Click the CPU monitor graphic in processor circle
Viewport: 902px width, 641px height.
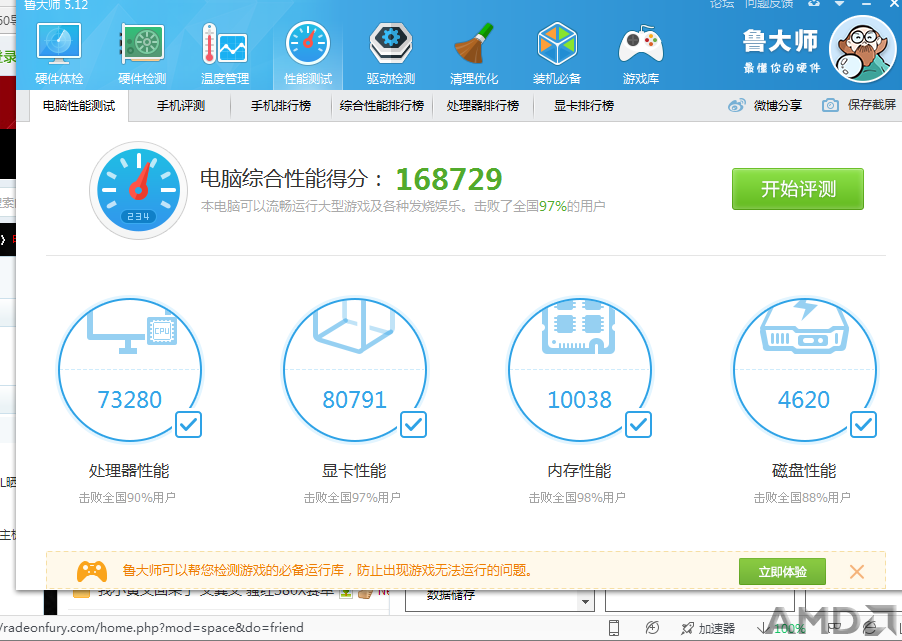[132, 333]
